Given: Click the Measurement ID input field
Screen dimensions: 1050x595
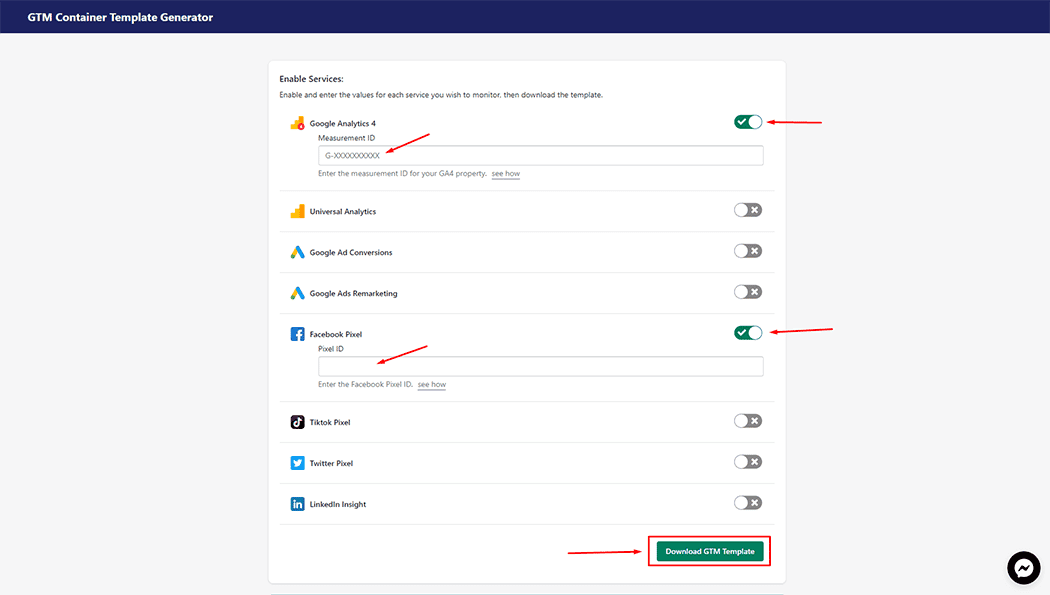Looking at the screenshot, I should pos(540,155).
